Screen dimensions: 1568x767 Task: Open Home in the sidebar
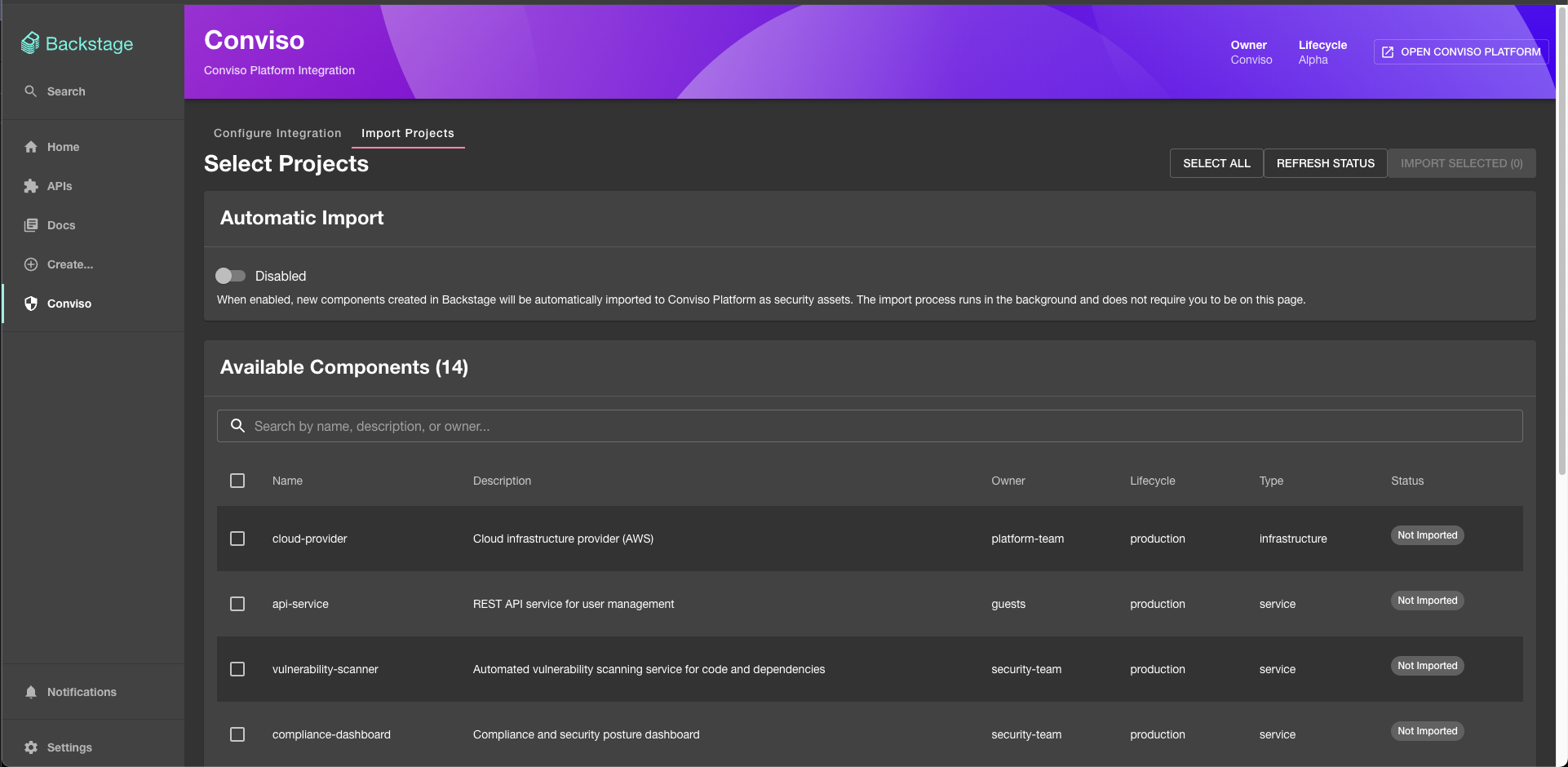pyautogui.click(x=93, y=147)
